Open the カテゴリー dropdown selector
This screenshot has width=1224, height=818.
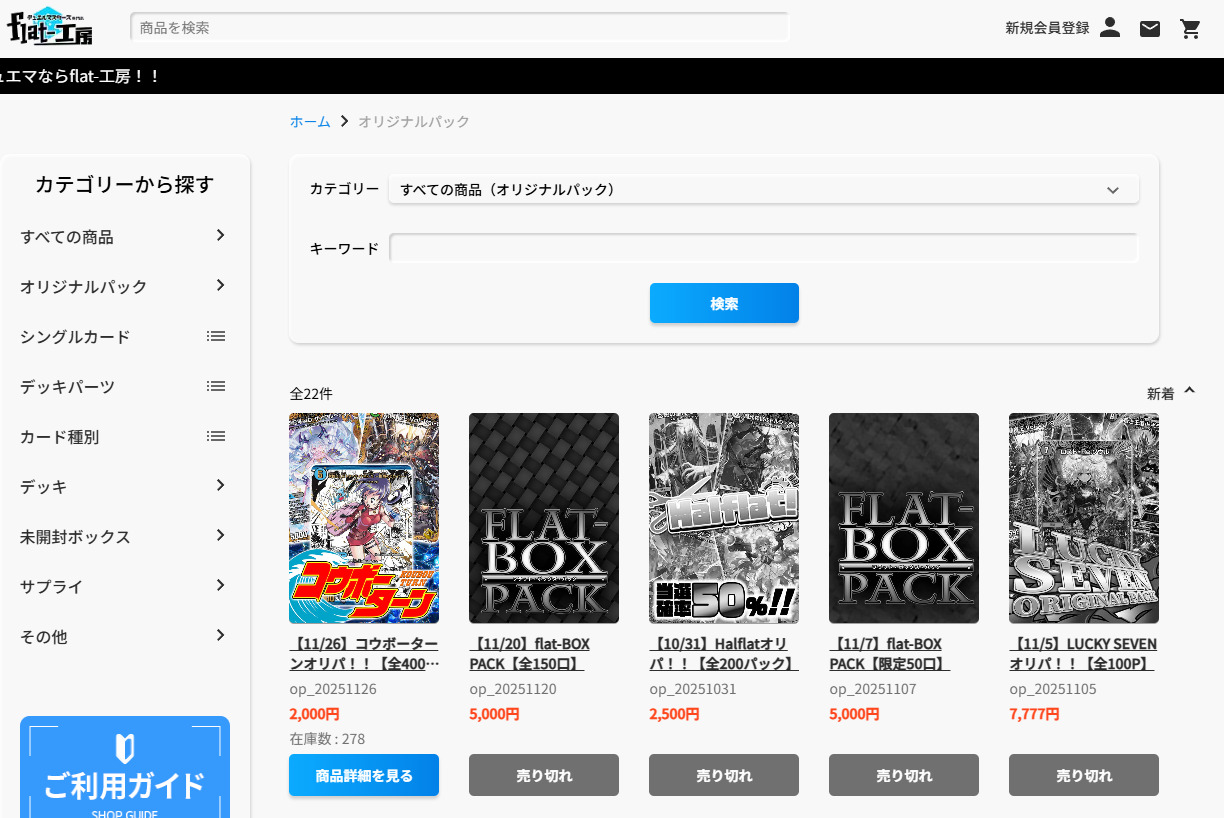763,190
